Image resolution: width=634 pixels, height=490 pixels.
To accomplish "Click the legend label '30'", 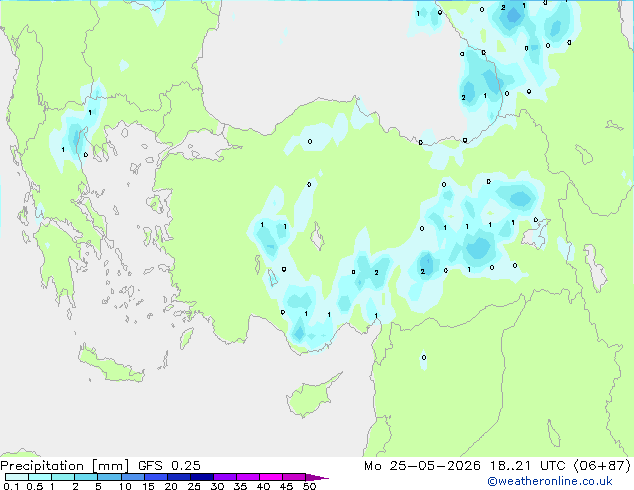I will point(217,486).
